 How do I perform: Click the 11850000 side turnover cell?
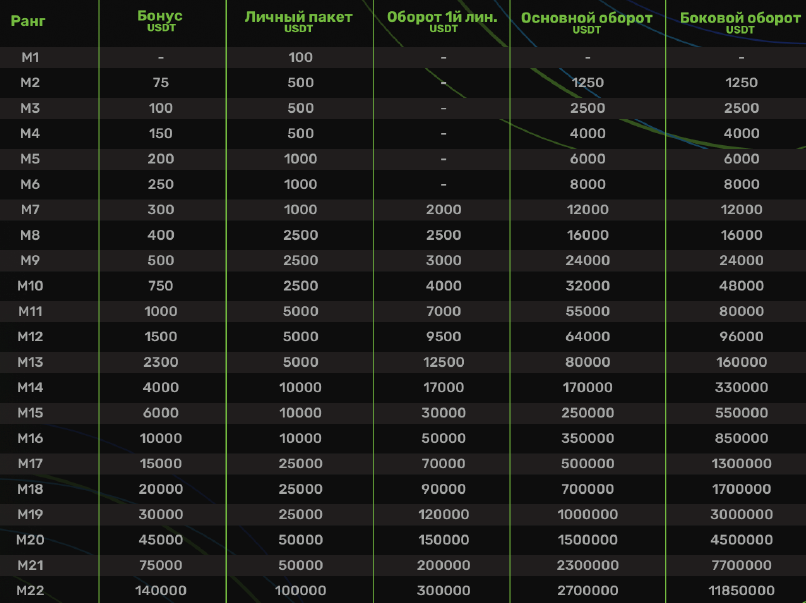click(x=741, y=591)
